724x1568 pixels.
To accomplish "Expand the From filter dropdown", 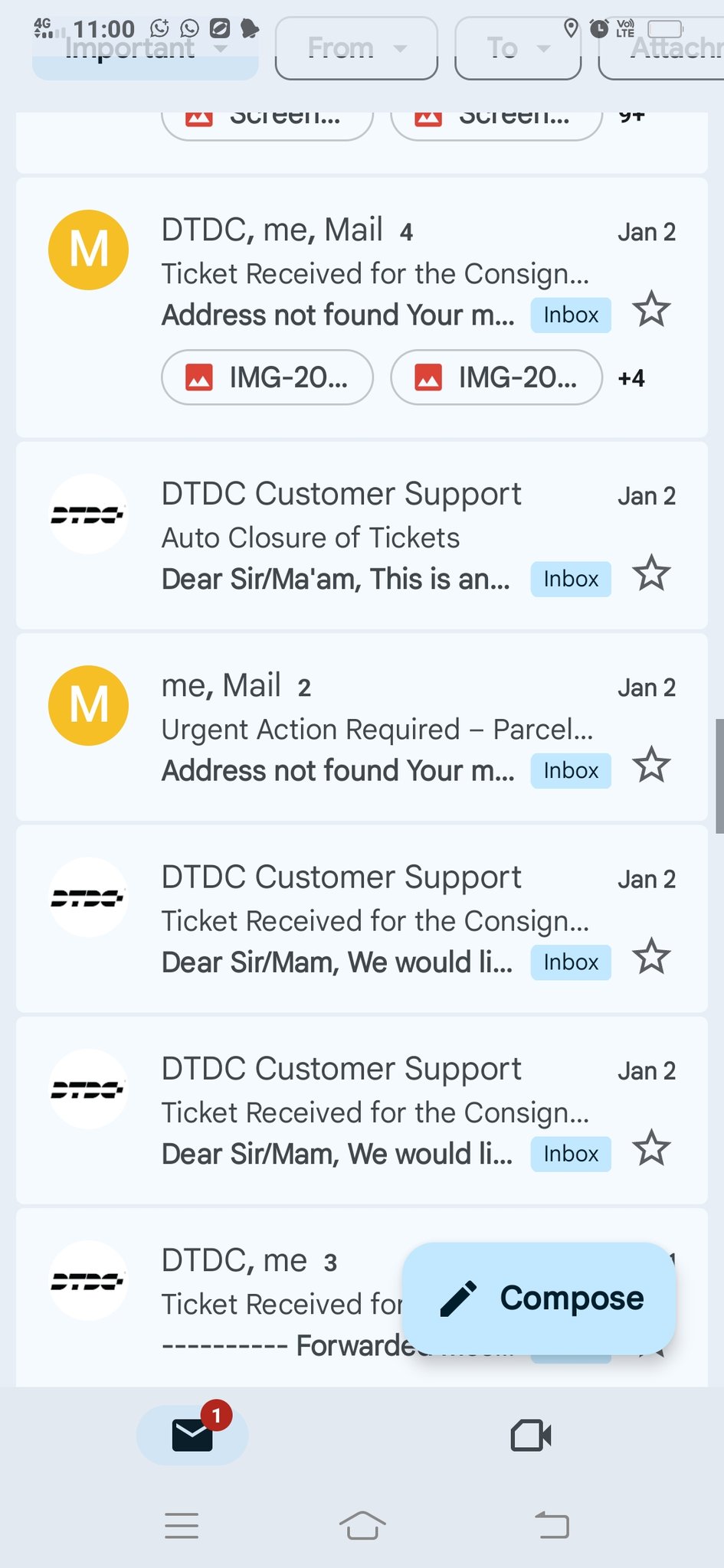I will 356,48.
